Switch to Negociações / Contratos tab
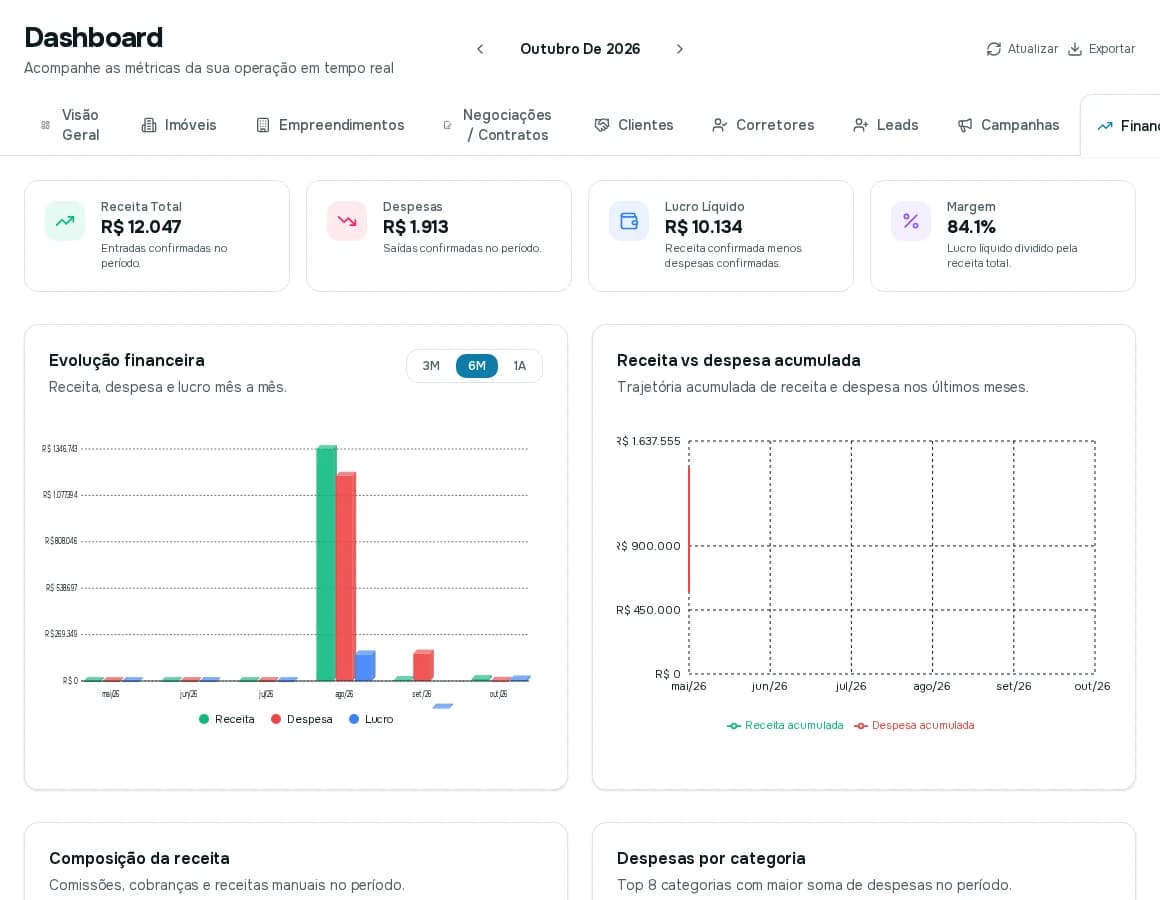The image size is (1160, 900). (x=498, y=125)
